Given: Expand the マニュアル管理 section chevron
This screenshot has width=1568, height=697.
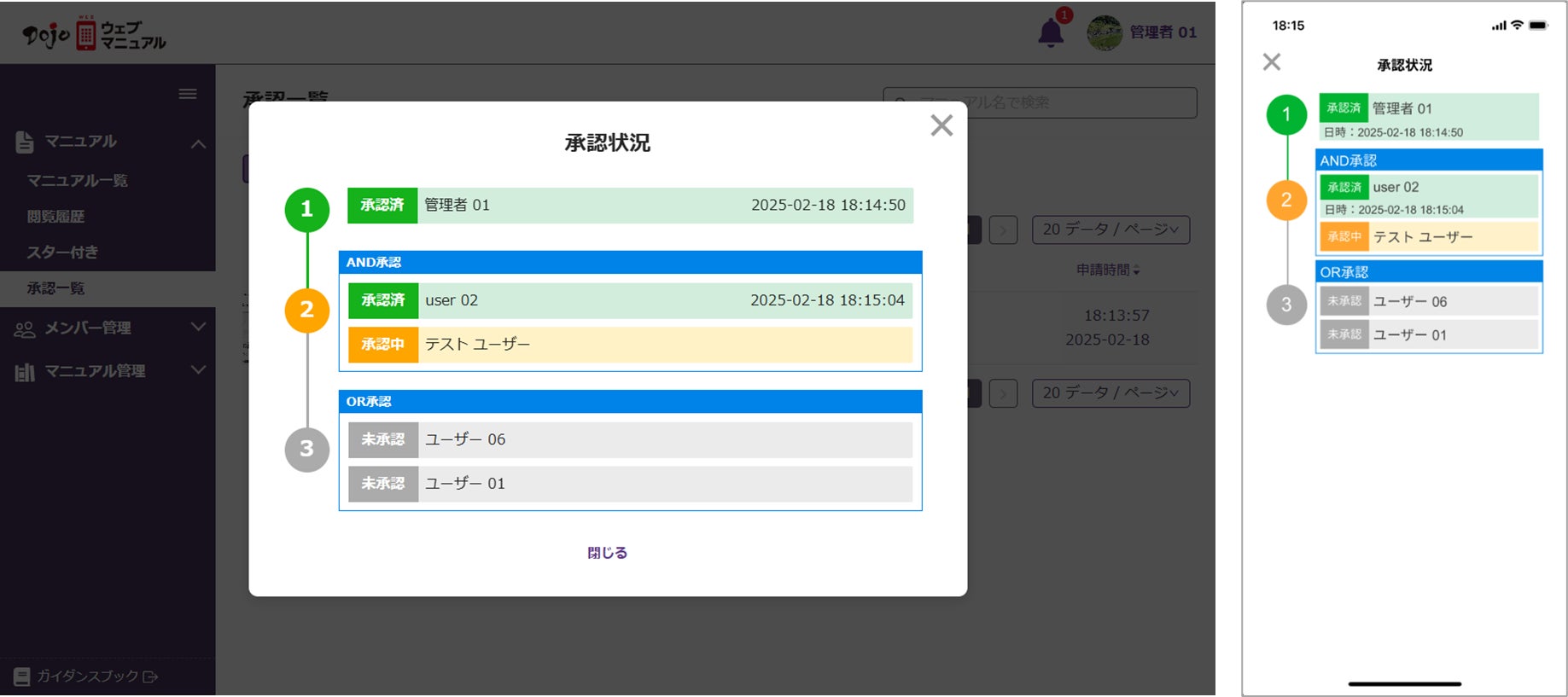Looking at the screenshot, I should click(198, 370).
